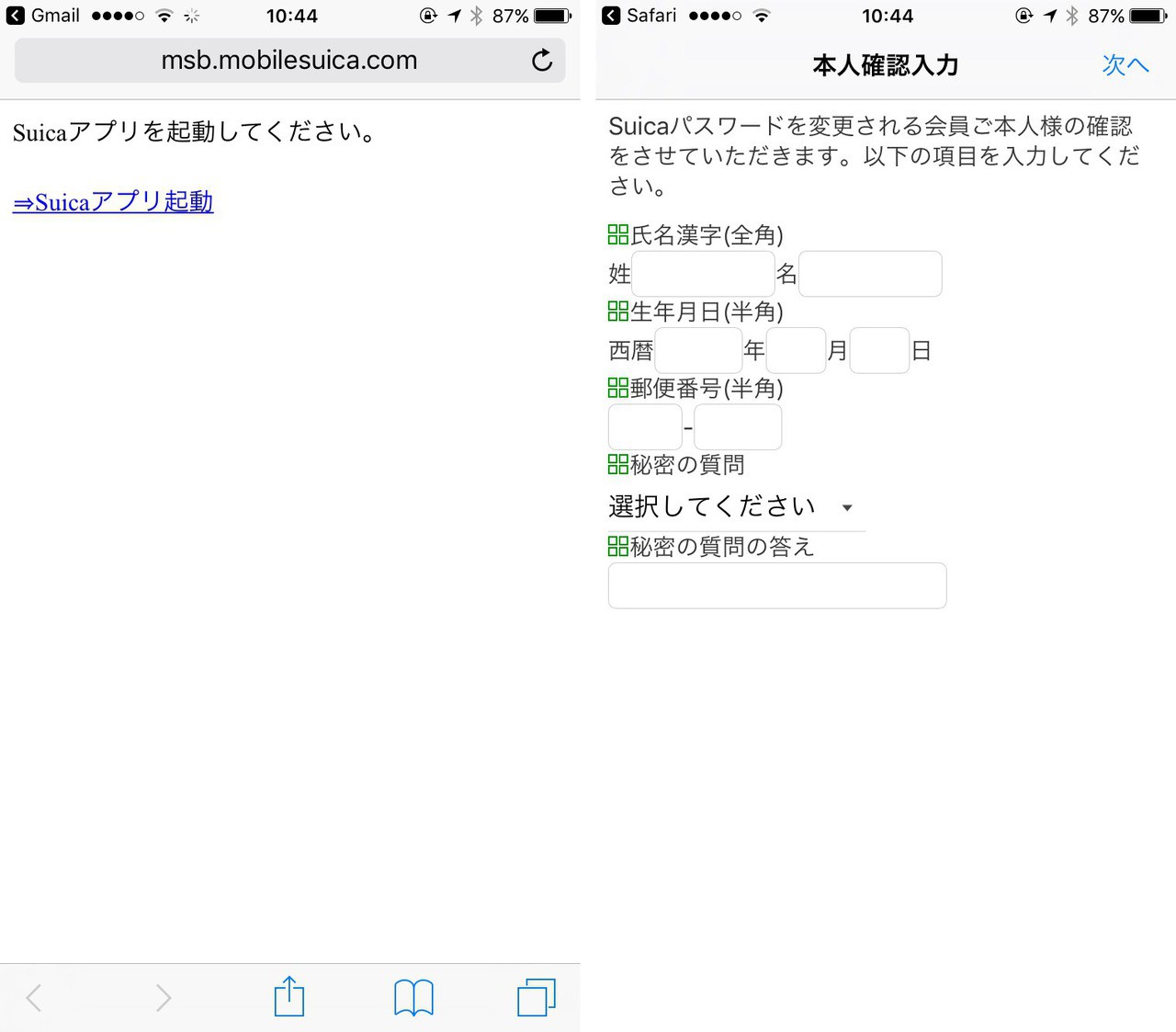Go forward with Safari's right chevron
Screen dimensions: 1176x1032
tap(164, 997)
